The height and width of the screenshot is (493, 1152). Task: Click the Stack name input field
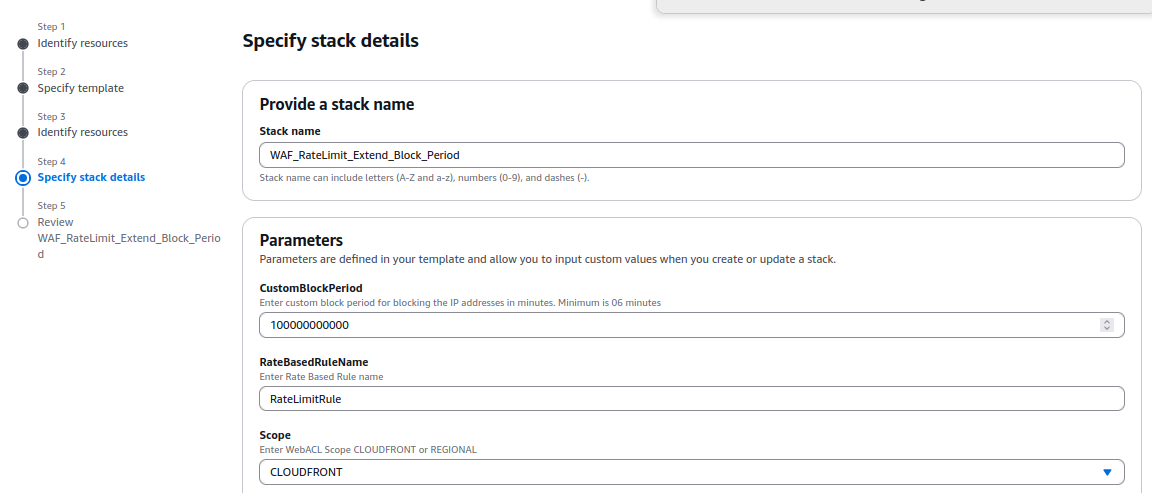[x=691, y=155]
